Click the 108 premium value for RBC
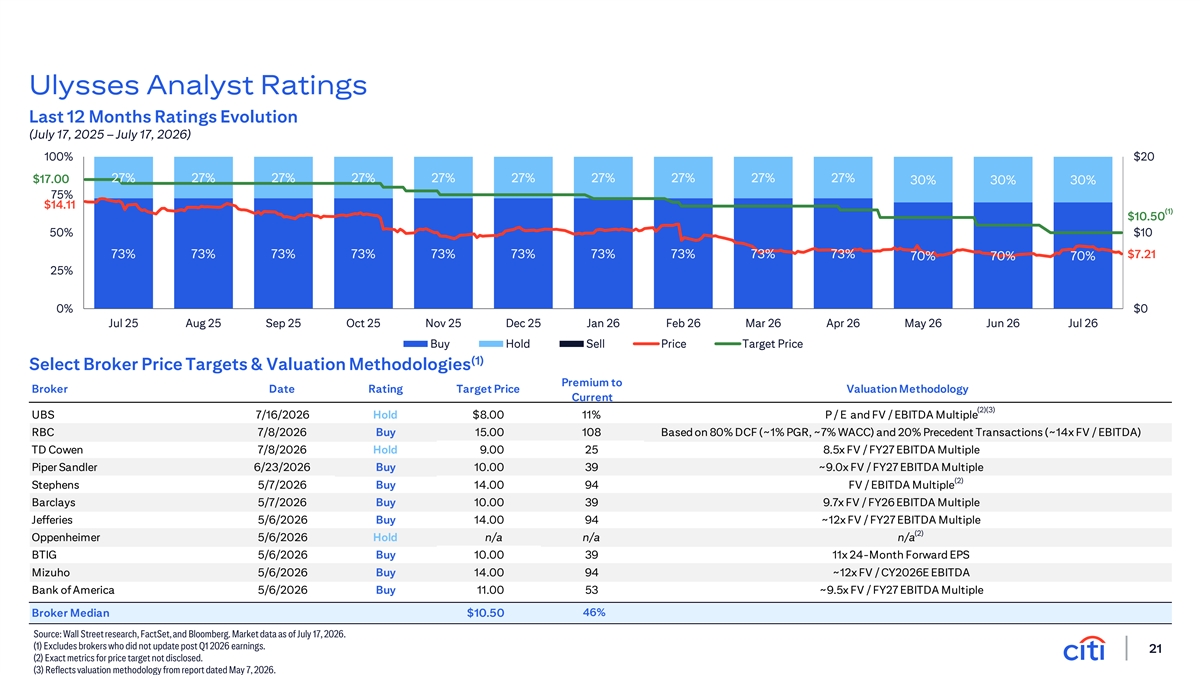This screenshot has width=1200, height=675. pyautogui.click(x=590, y=432)
